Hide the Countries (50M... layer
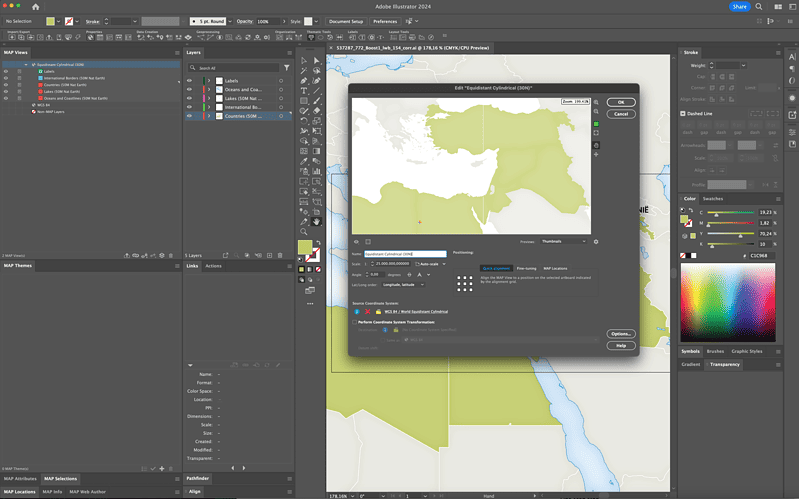The image size is (799, 499). pyautogui.click(x=189, y=116)
